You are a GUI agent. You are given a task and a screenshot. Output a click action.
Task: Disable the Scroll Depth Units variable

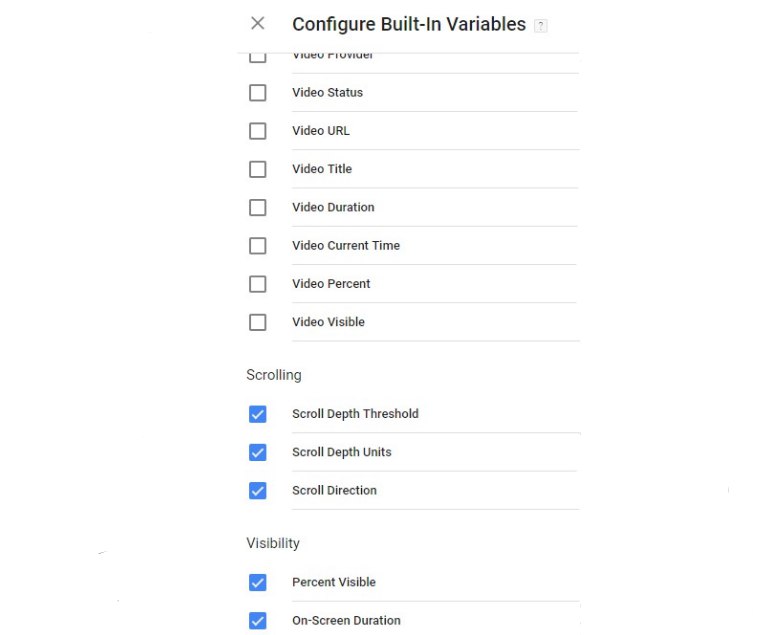(x=257, y=452)
